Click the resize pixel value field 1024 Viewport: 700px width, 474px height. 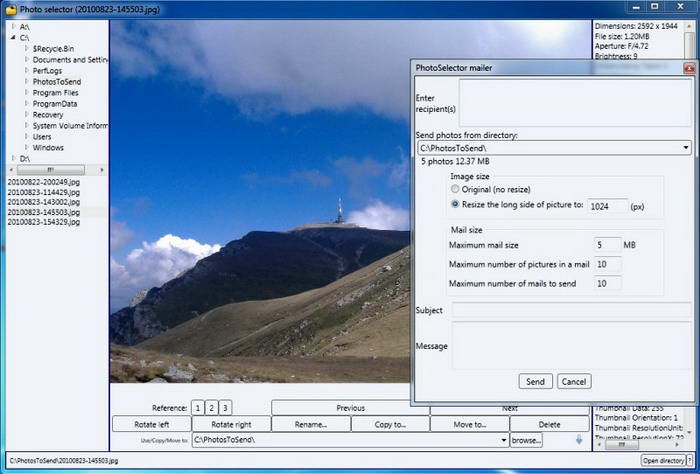tap(607, 206)
